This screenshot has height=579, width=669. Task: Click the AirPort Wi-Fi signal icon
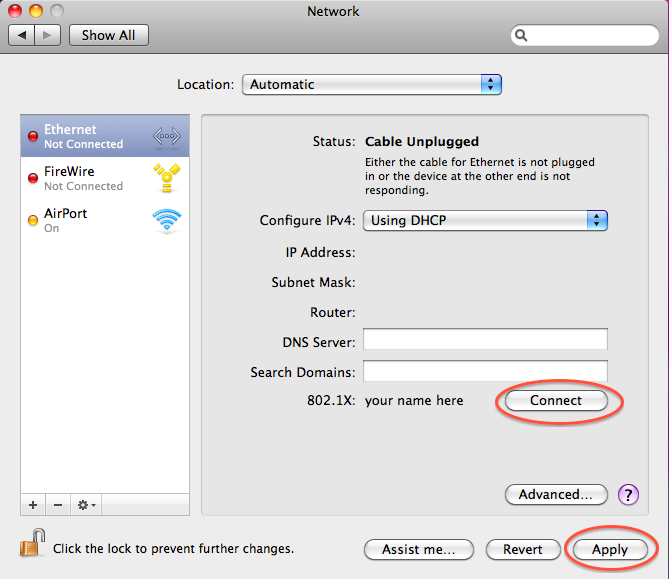click(x=167, y=220)
